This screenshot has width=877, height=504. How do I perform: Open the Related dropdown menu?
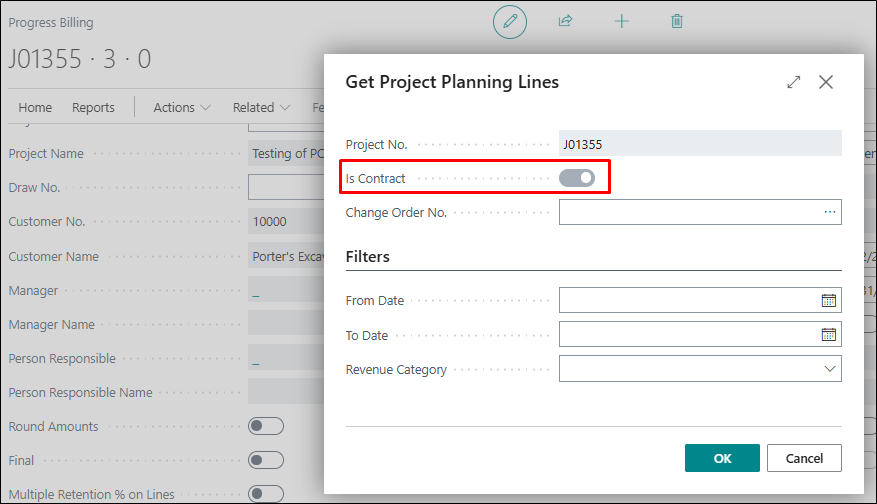click(261, 107)
